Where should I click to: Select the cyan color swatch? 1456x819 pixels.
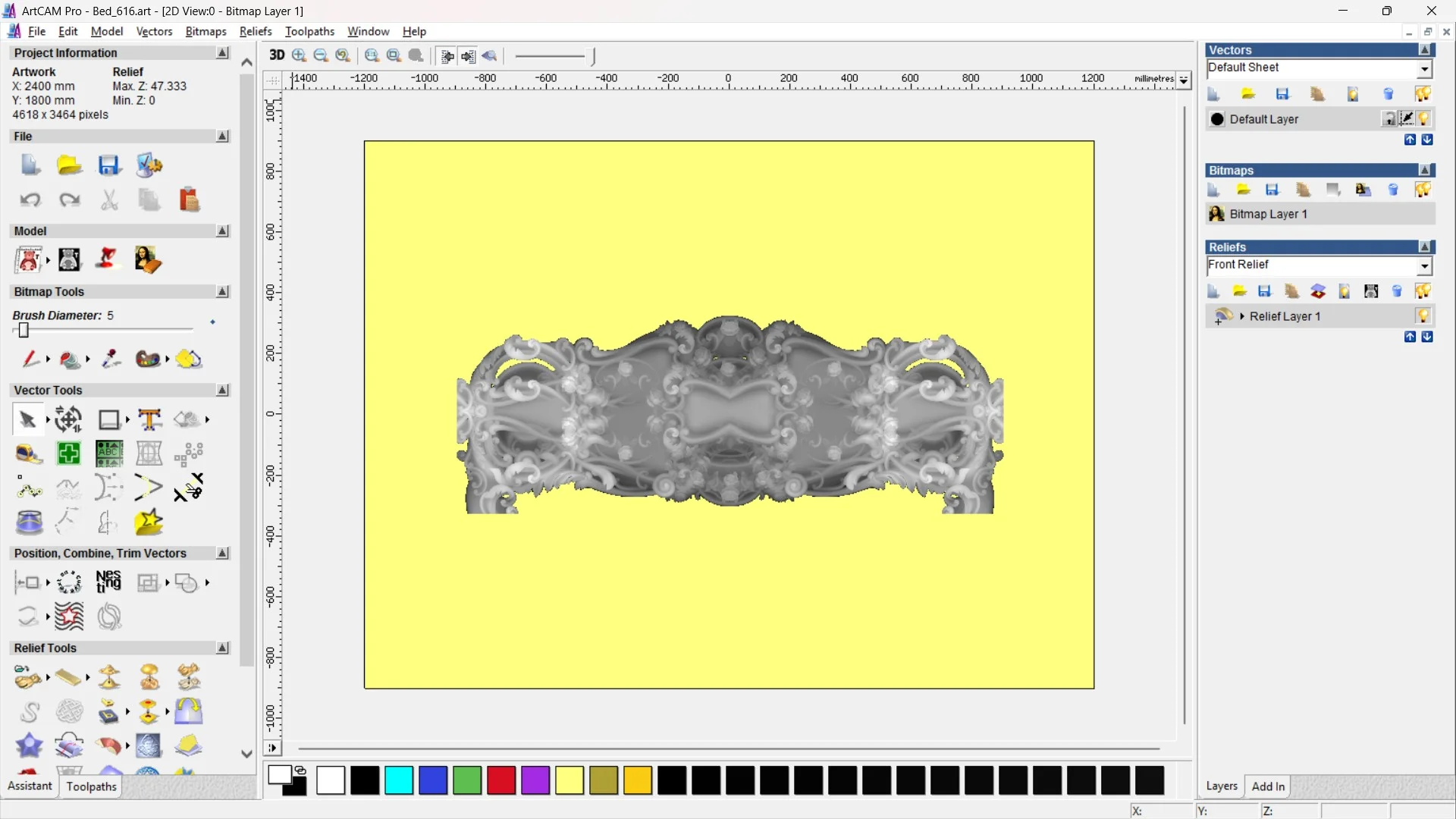coord(399,780)
